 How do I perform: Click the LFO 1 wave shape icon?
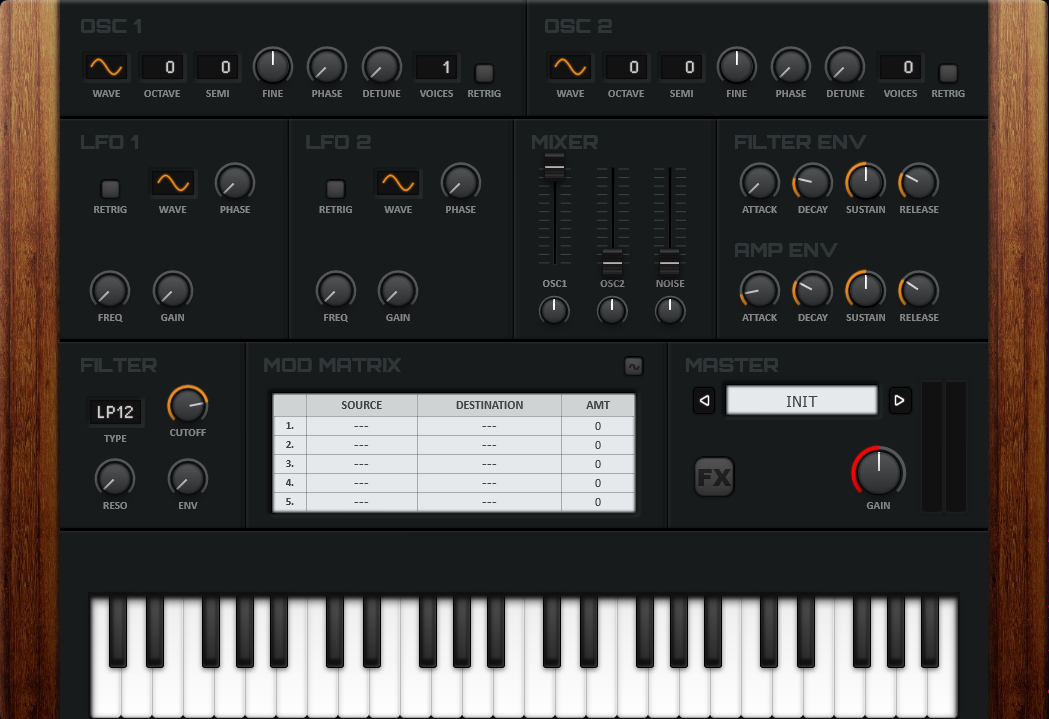click(173, 183)
